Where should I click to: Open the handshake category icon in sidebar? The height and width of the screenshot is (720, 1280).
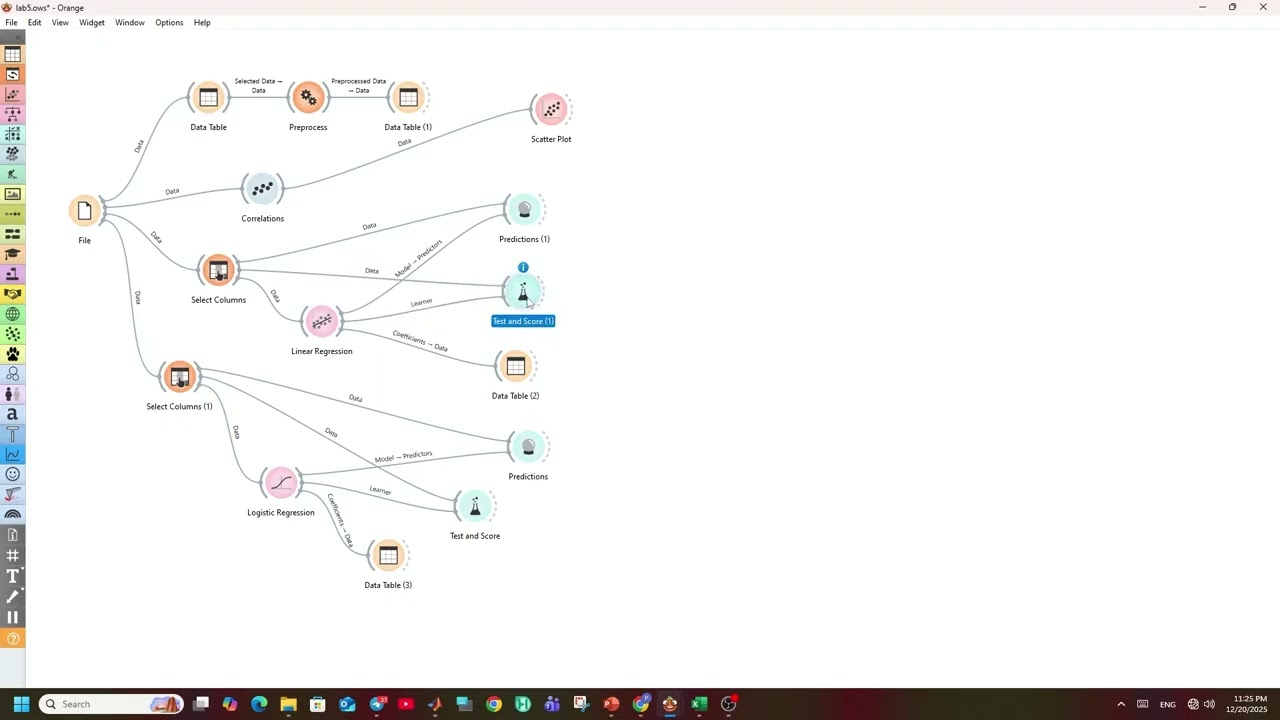[x=13, y=295]
